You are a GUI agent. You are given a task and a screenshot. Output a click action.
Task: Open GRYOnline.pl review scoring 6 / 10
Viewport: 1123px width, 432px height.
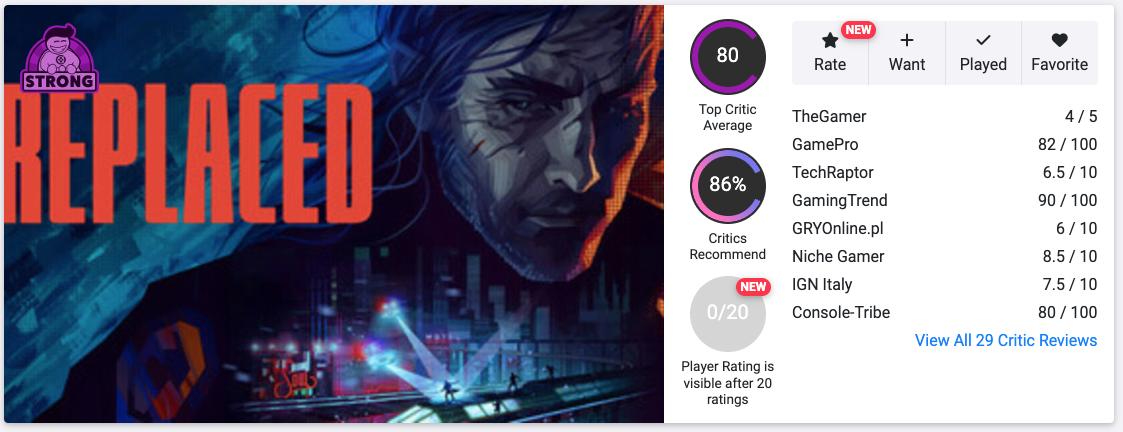pos(945,229)
